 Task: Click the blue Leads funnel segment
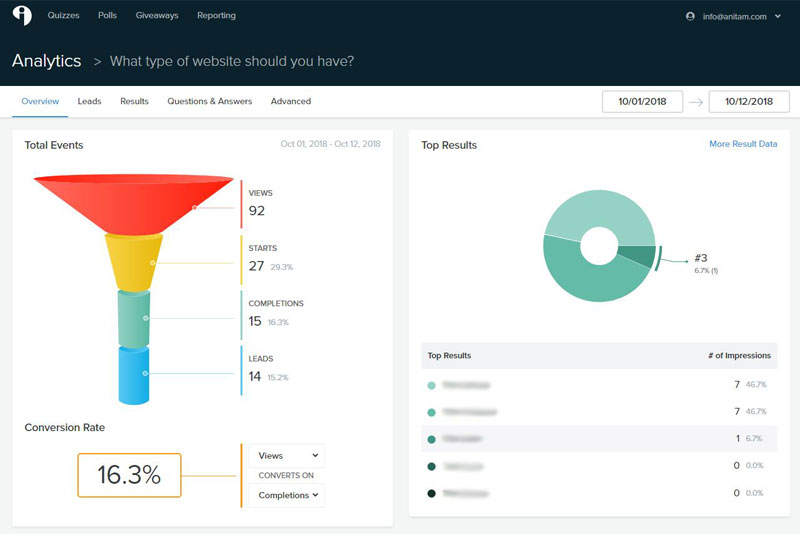tap(134, 375)
